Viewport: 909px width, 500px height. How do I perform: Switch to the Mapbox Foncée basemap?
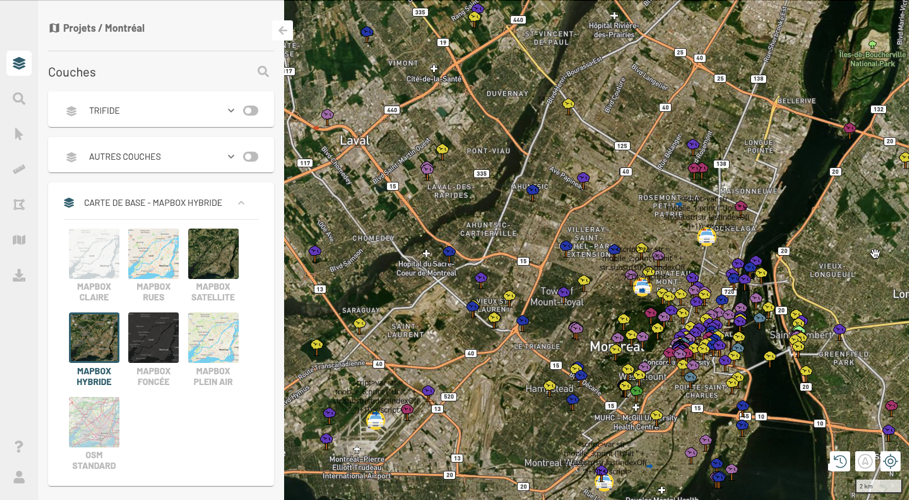[x=153, y=338]
